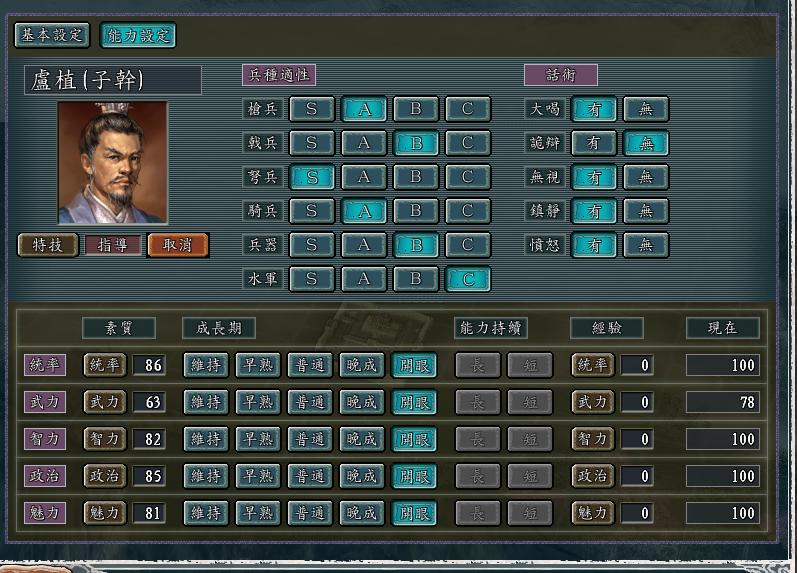Set 戟兵 aptitude to A
The width and height of the screenshot is (797, 573).
(x=364, y=143)
